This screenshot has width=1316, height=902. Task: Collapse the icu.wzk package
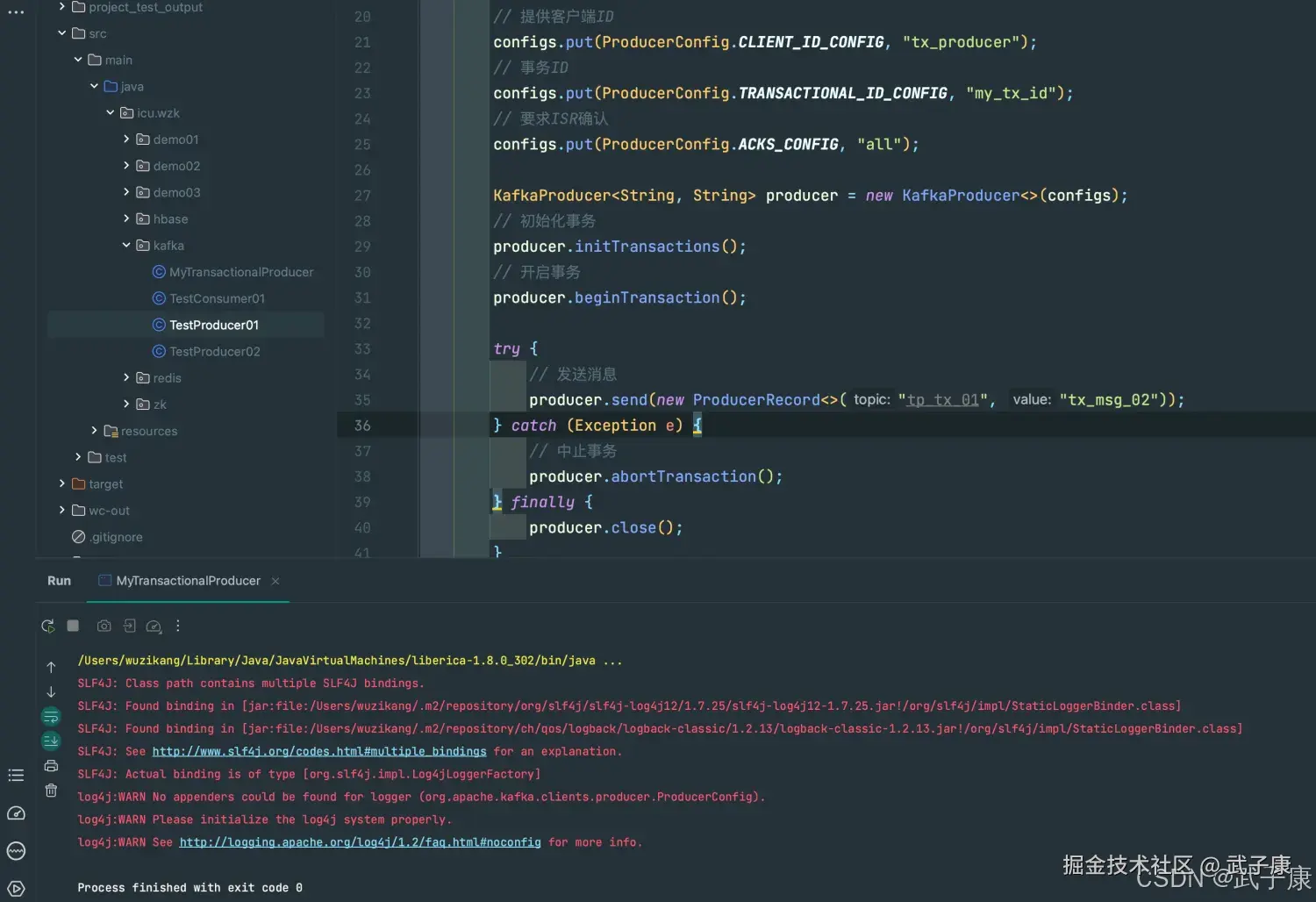[111, 112]
